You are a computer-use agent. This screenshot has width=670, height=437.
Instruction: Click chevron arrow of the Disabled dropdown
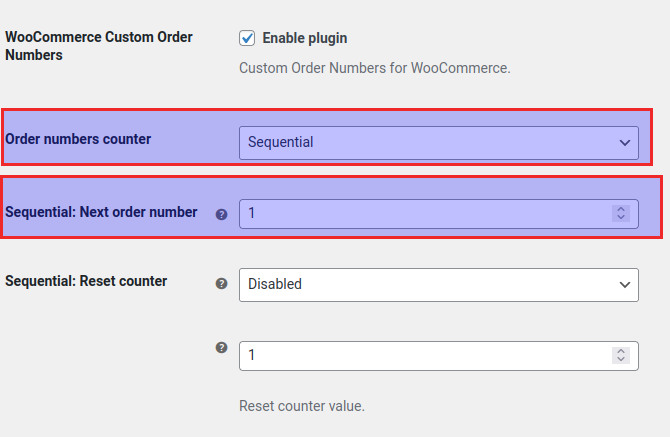pos(624,284)
